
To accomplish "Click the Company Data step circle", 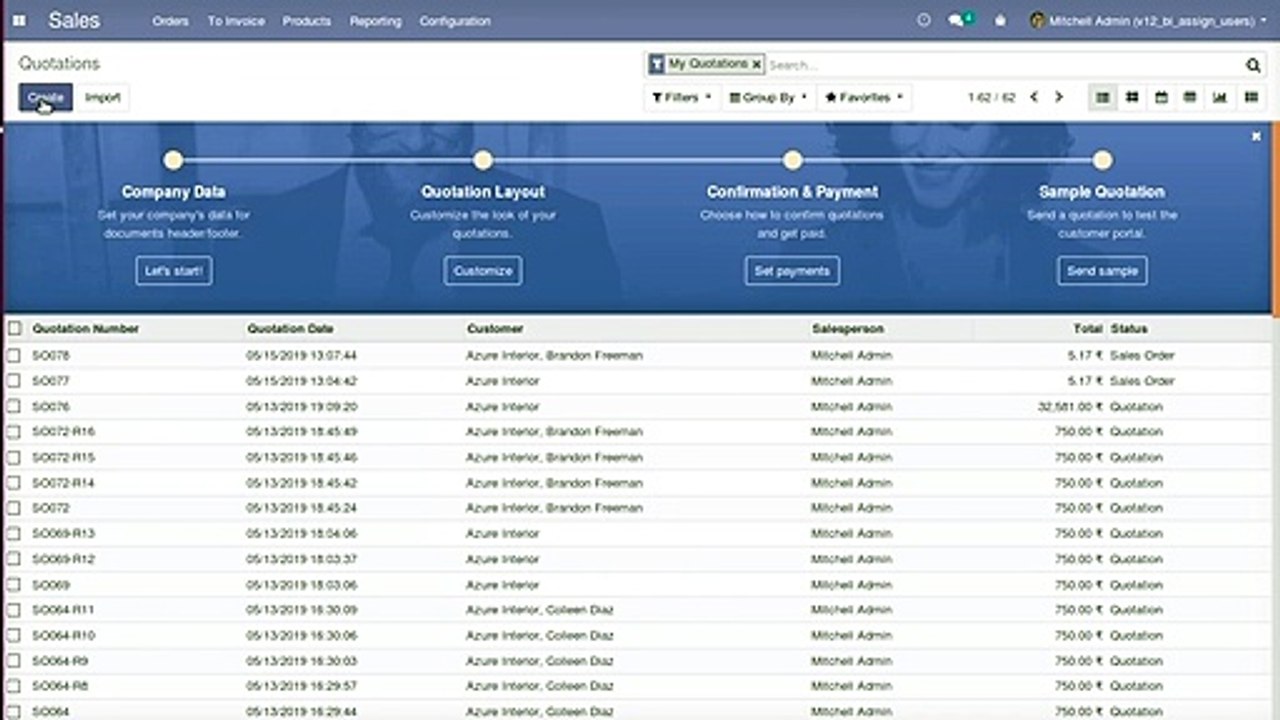I will click(x=173, y=160).
